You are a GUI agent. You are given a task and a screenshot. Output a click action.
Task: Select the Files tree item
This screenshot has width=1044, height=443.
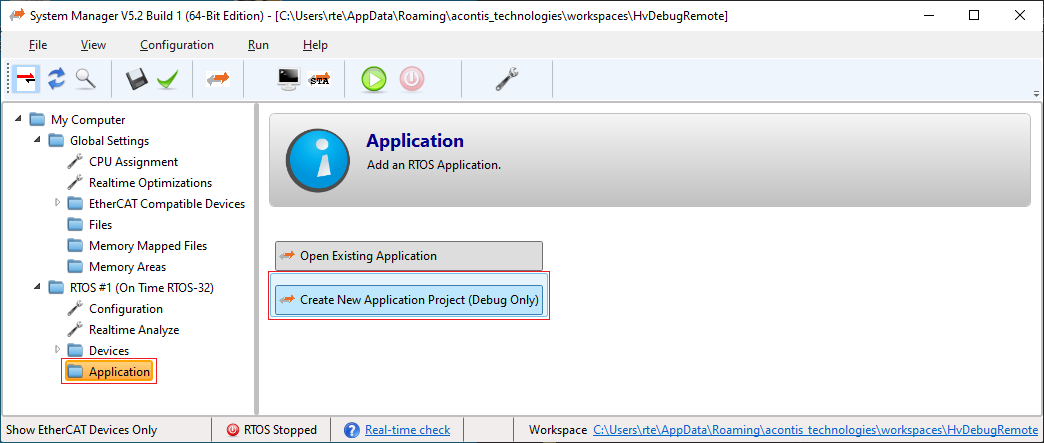coord(101,224)
